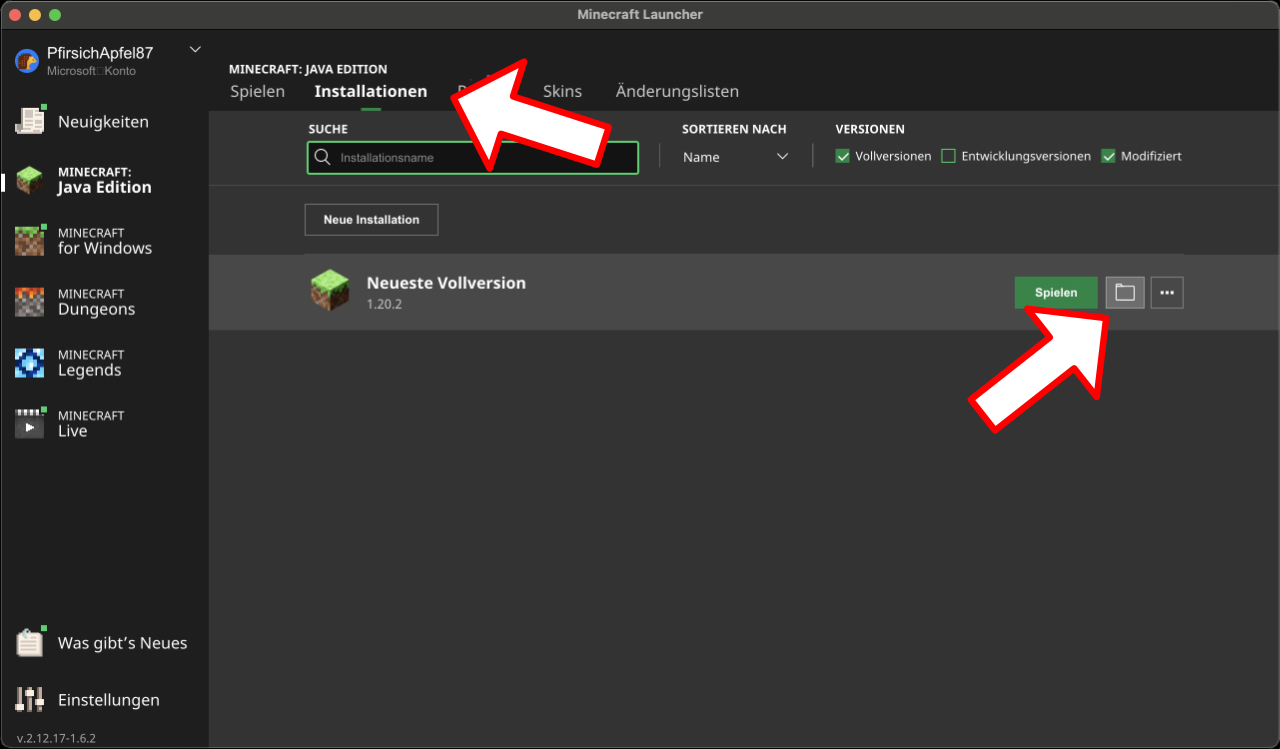The height and width of the screenshot is (749, 1280).
Task: Open the Minecraft Legends icon
Action: point(30,363)
